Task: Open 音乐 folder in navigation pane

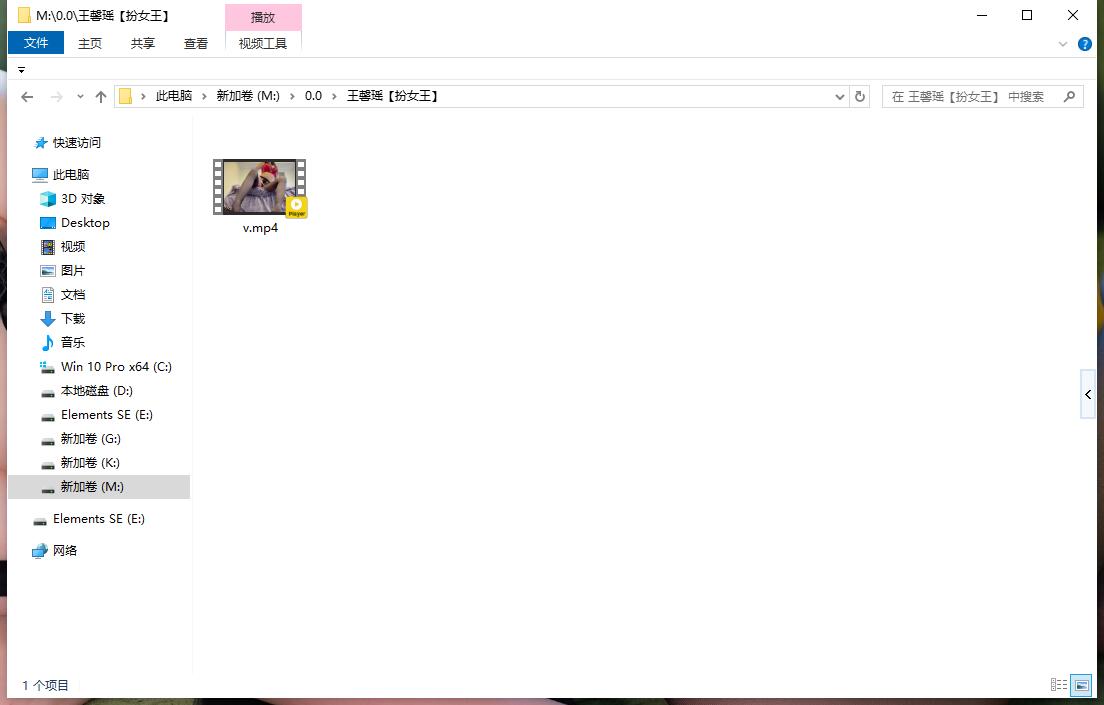Action: tap(72, 343)
